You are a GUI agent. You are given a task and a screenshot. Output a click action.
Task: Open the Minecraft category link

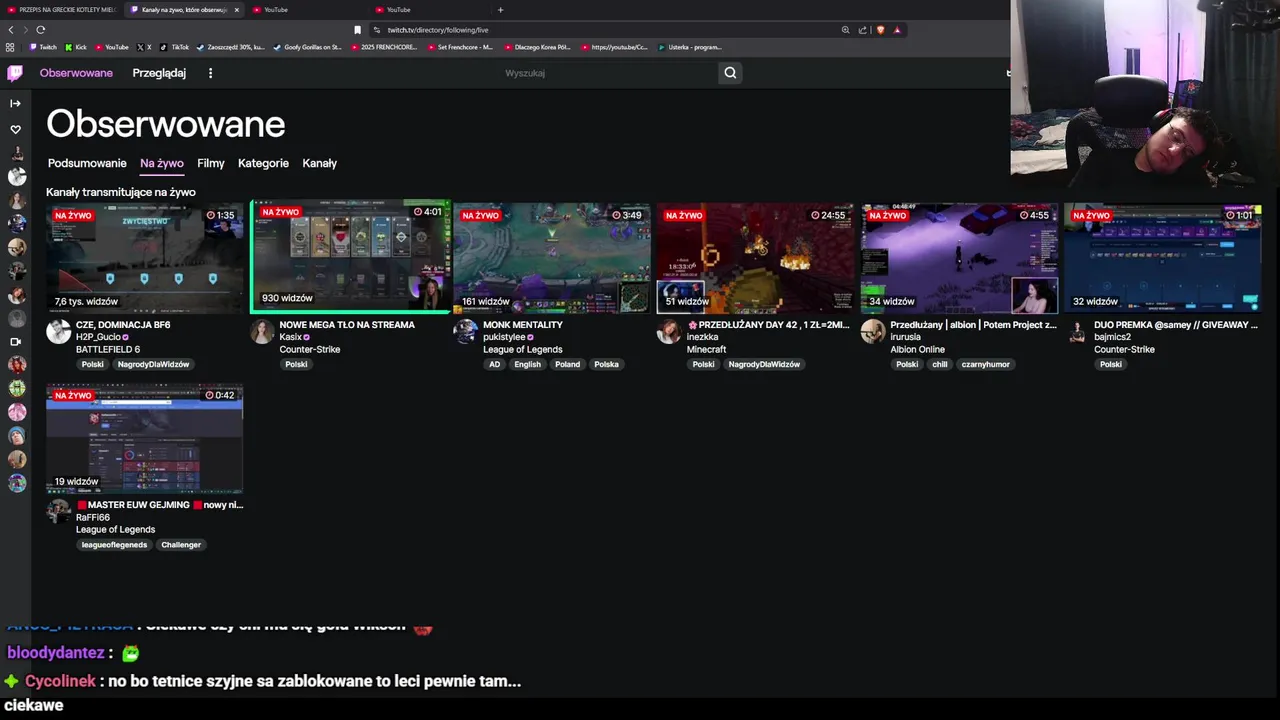[706, 350]
